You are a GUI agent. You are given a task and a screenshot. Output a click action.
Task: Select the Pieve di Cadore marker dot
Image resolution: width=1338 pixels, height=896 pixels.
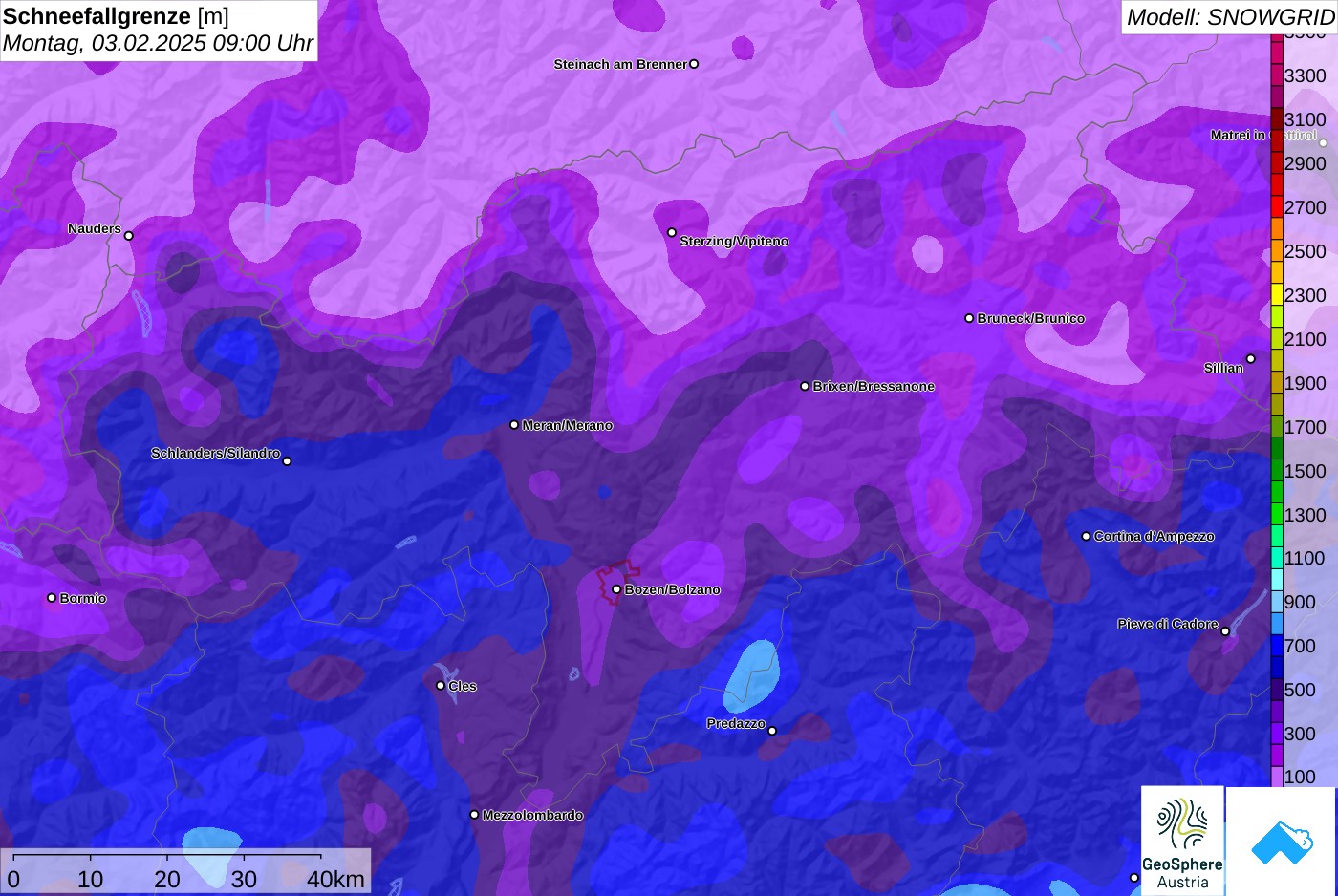(x=1225, y=631)
